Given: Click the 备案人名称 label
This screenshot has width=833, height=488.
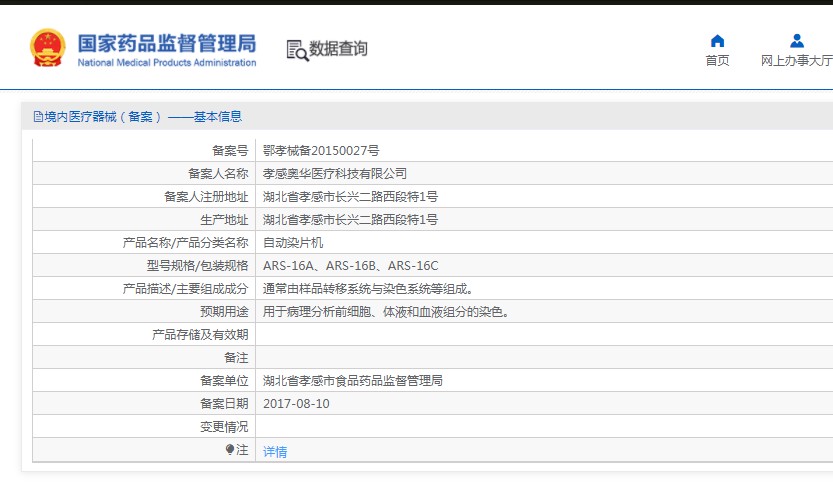Looking at the screenshot, I should (218, 174).
